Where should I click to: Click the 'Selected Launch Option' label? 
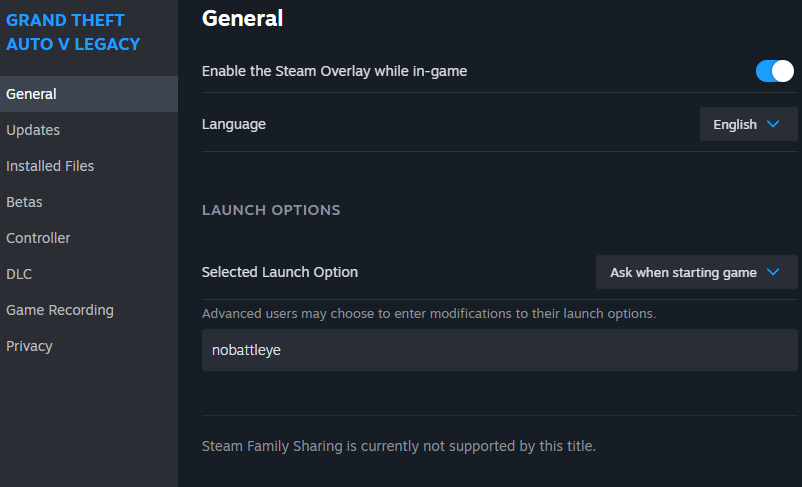click(x=280, y=272)
